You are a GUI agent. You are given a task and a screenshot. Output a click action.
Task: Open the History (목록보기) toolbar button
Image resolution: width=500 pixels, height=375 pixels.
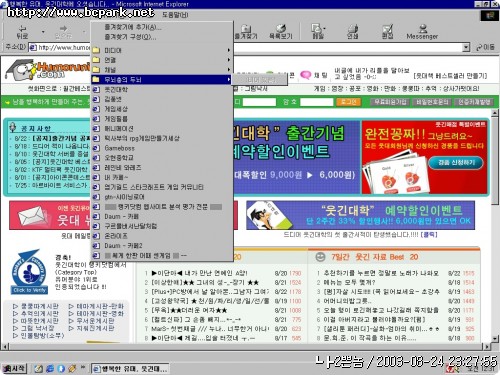(x=281, y=32)
